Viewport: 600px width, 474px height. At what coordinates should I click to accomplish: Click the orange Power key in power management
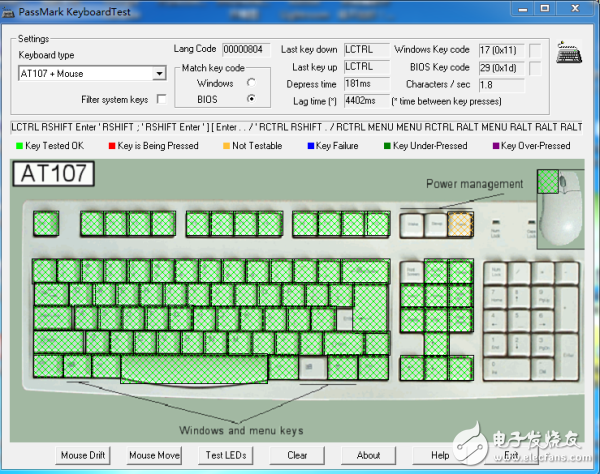point(460,225)
